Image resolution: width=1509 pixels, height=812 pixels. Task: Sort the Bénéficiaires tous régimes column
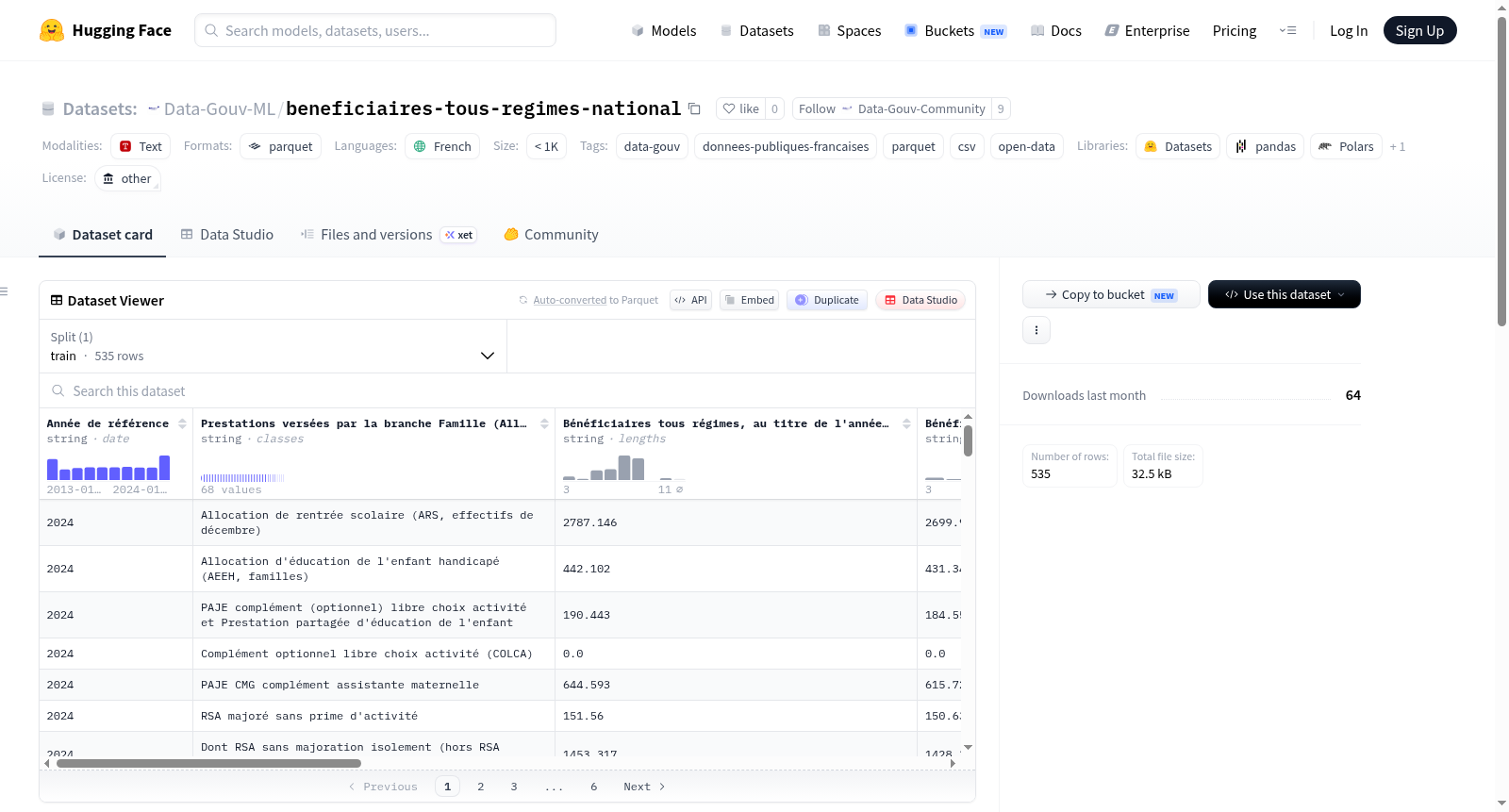click(x=906, y=423)
